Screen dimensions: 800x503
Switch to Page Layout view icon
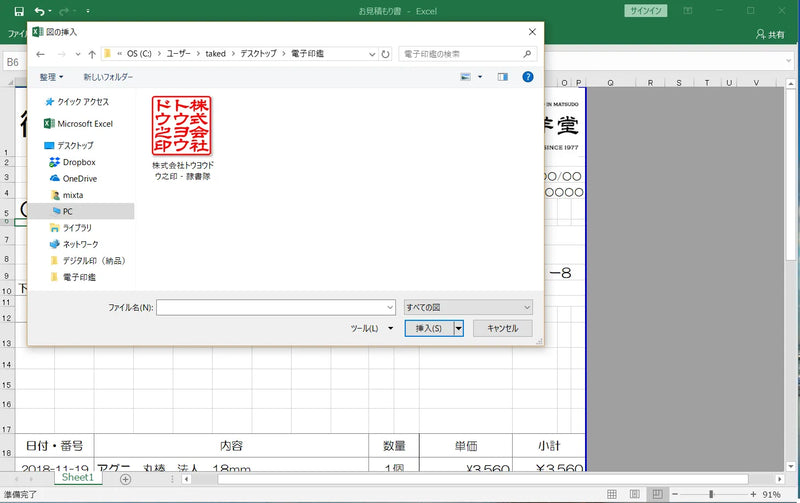[x=635, y=494]
